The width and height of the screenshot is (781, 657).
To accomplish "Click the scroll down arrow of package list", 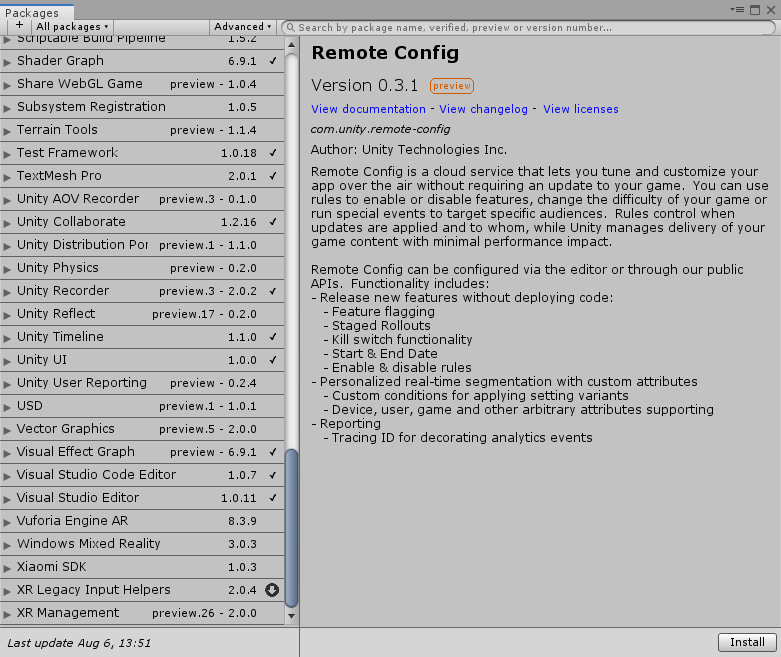I will [291, 616].
